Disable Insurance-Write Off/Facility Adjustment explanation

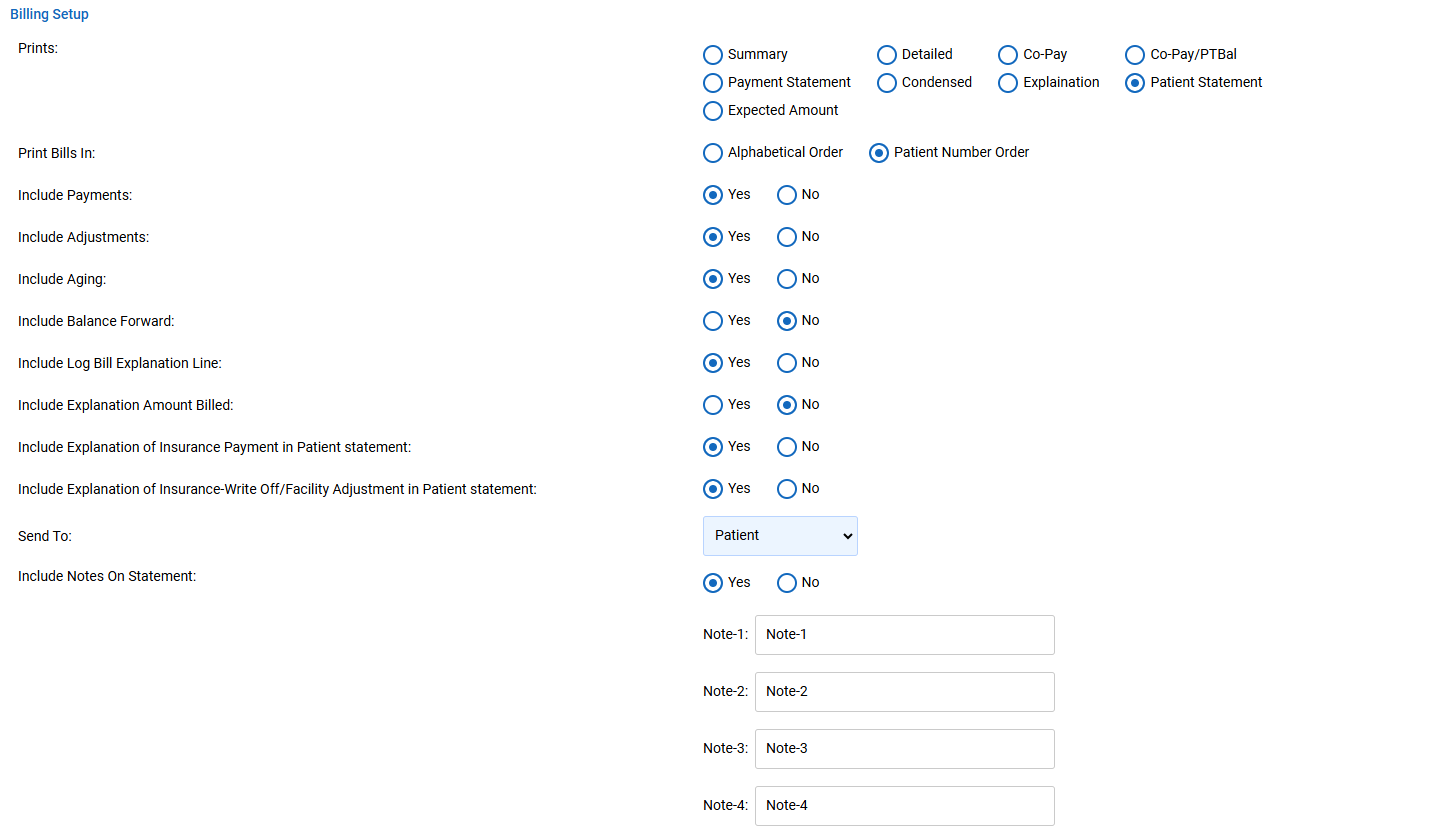coord(787,489)
